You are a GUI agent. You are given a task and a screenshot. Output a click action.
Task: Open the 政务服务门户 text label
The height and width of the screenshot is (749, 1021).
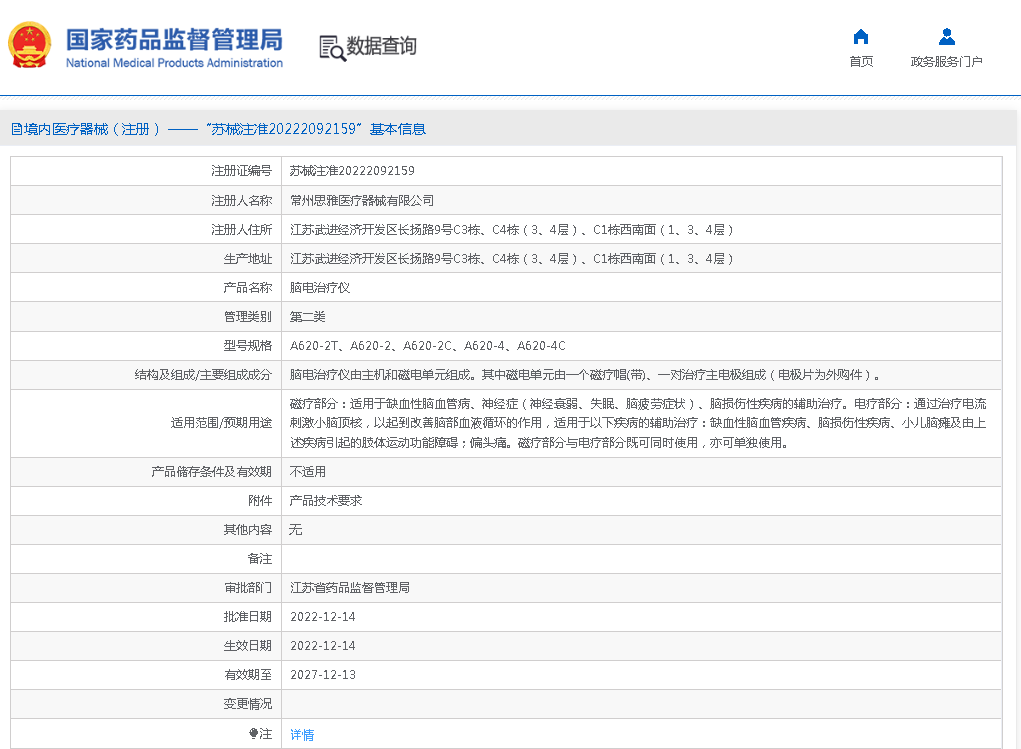coord(946,62)
